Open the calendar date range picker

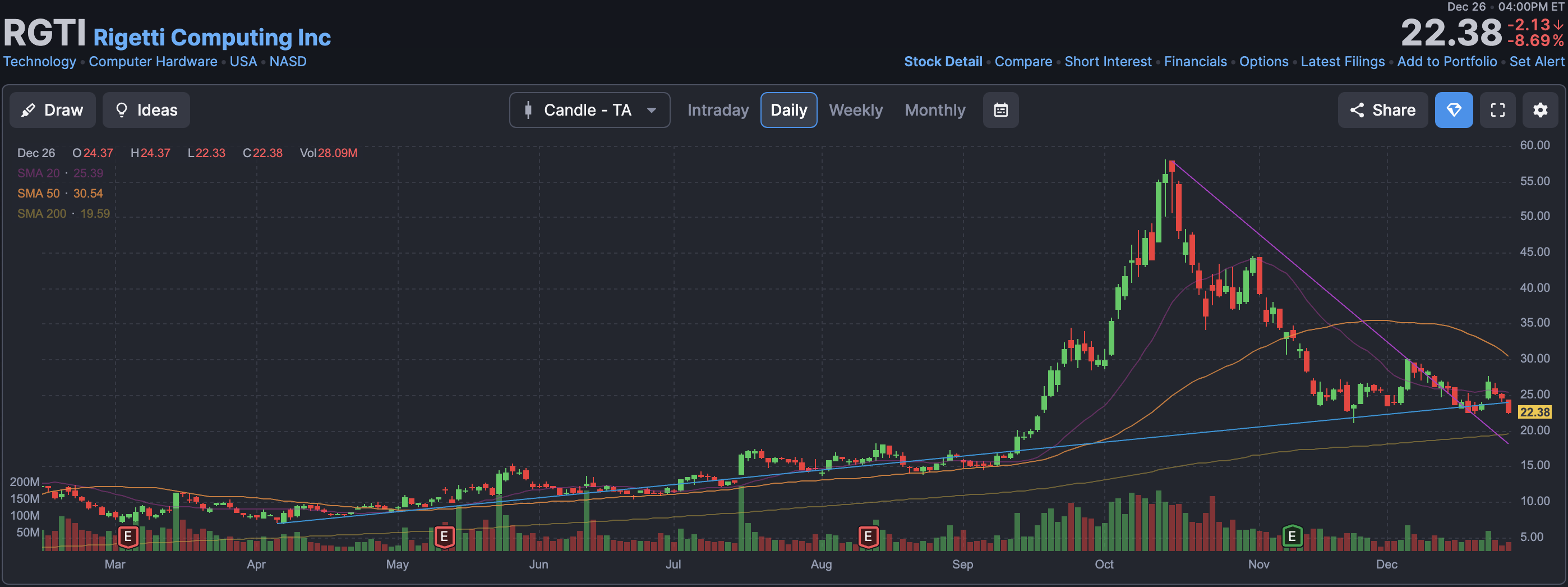click(x=1000, y=110)
